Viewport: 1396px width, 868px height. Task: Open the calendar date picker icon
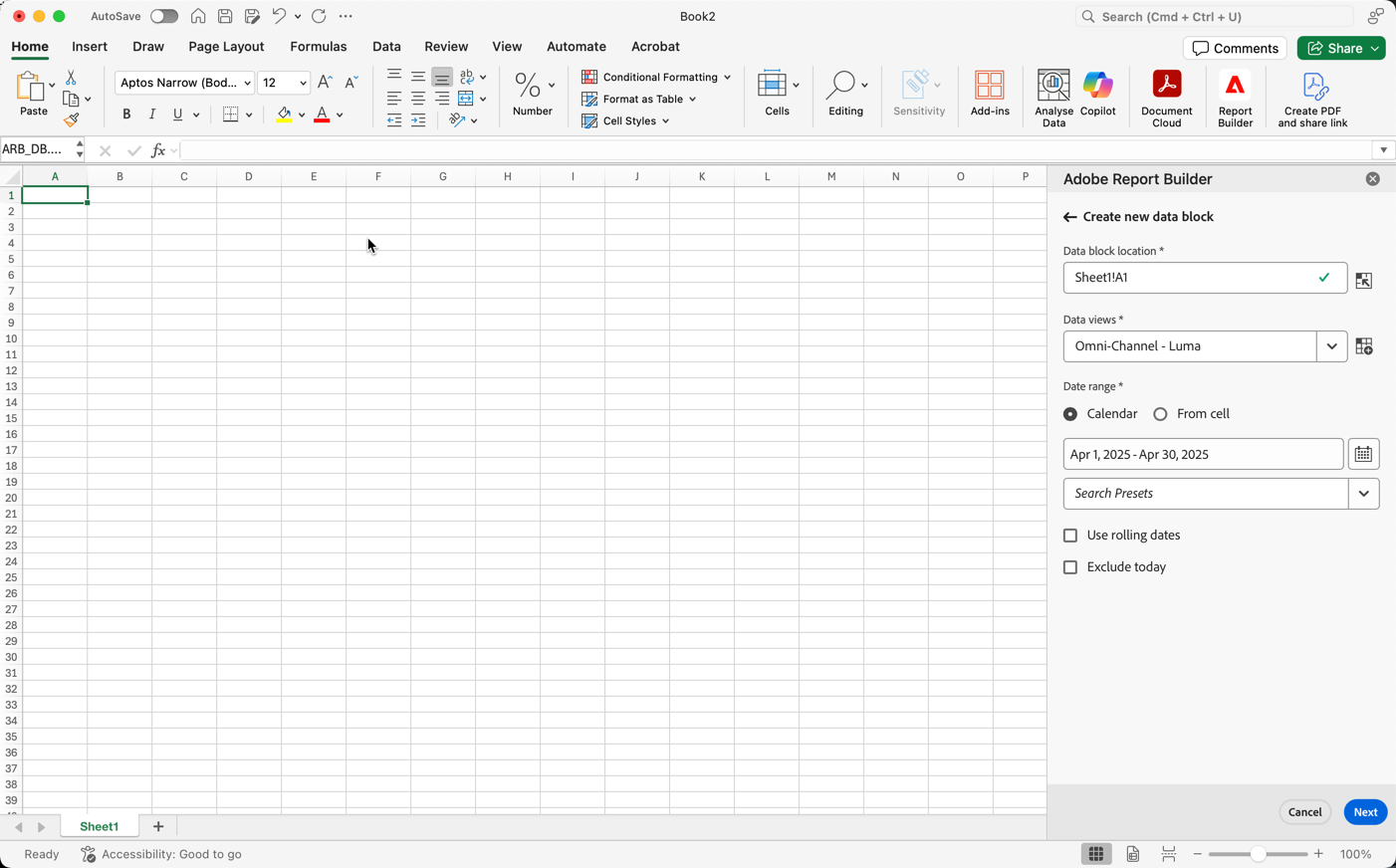click(1363, 454)
